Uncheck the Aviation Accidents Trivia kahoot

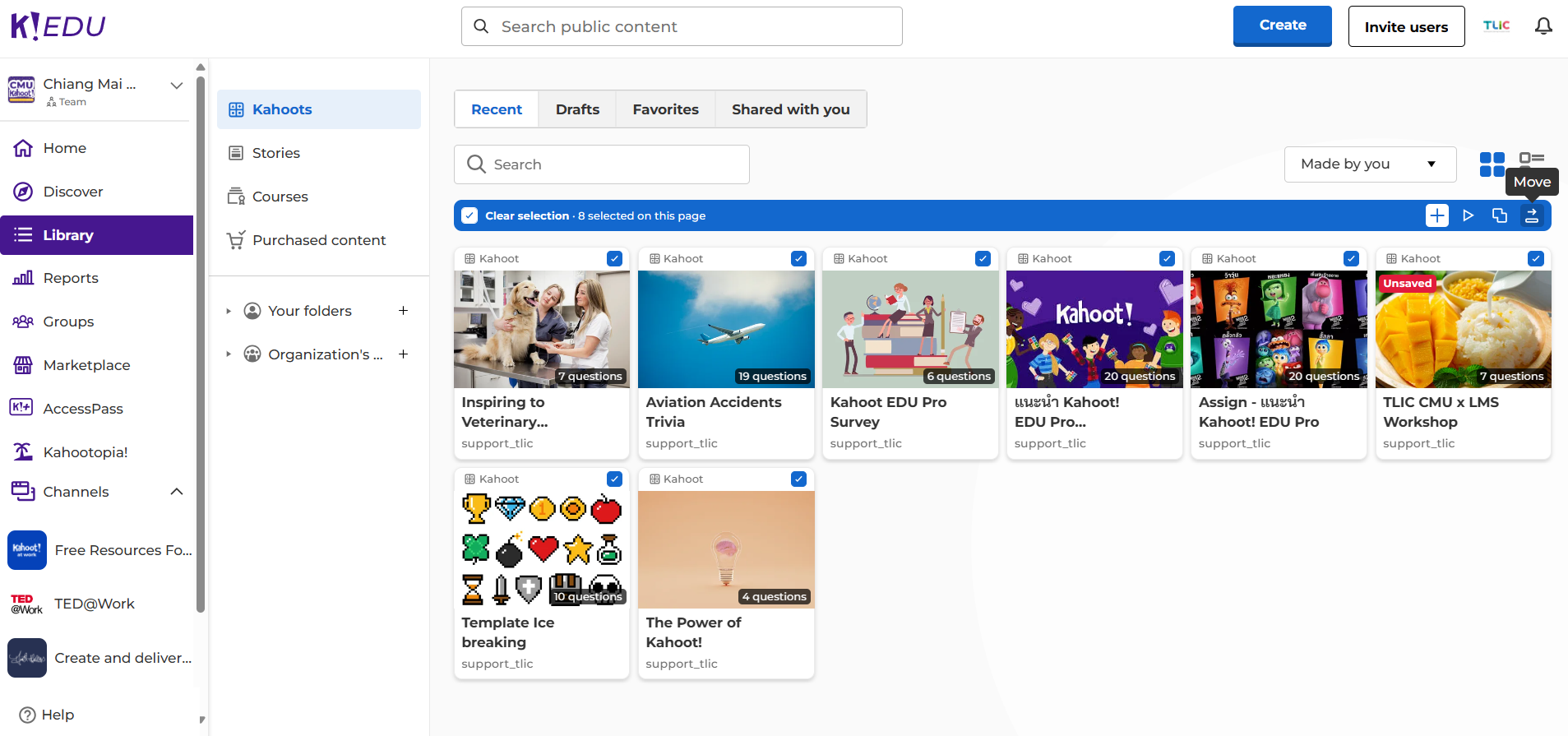pos(798,258)
